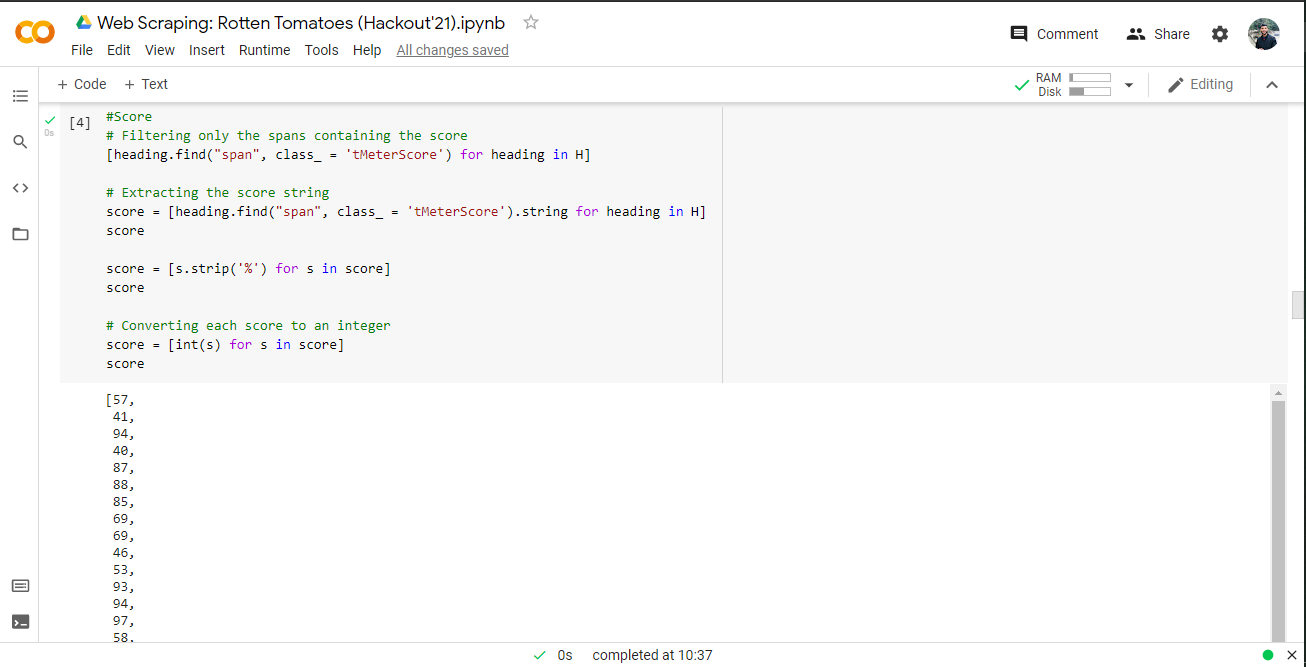Open the Files browser sidebar
Image resolution: width=1306 pixels, height=667 pixels.
pyautogui.click(x=20, y=234)
